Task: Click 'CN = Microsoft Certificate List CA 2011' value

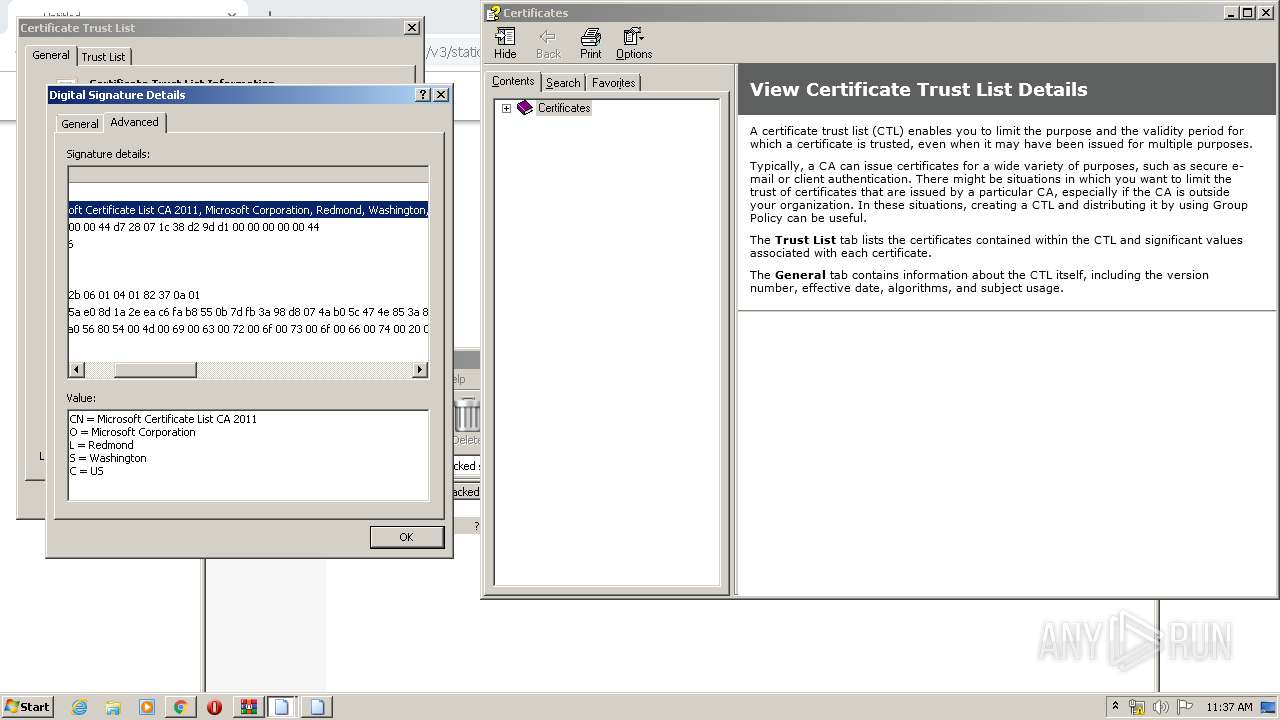Action: pyautogui.click(x=163, y=419)
